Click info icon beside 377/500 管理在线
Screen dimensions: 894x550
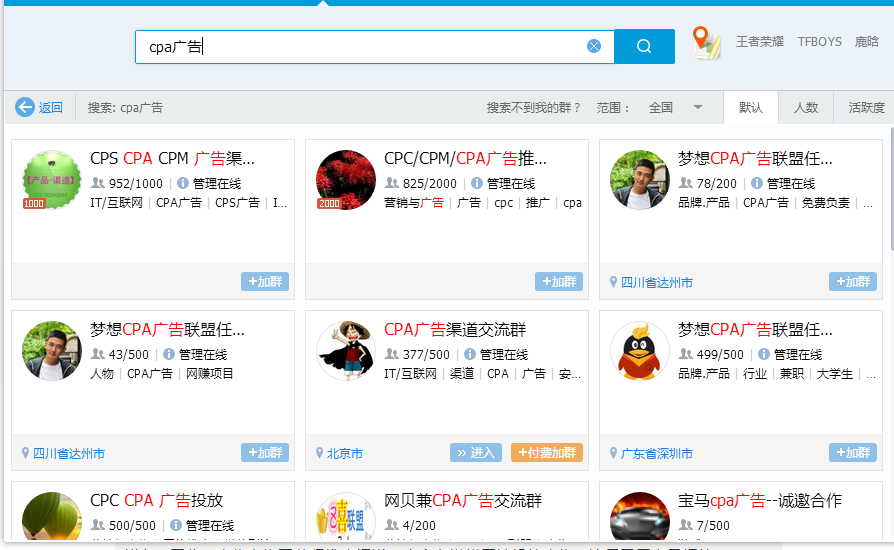(x=470, y=354)
